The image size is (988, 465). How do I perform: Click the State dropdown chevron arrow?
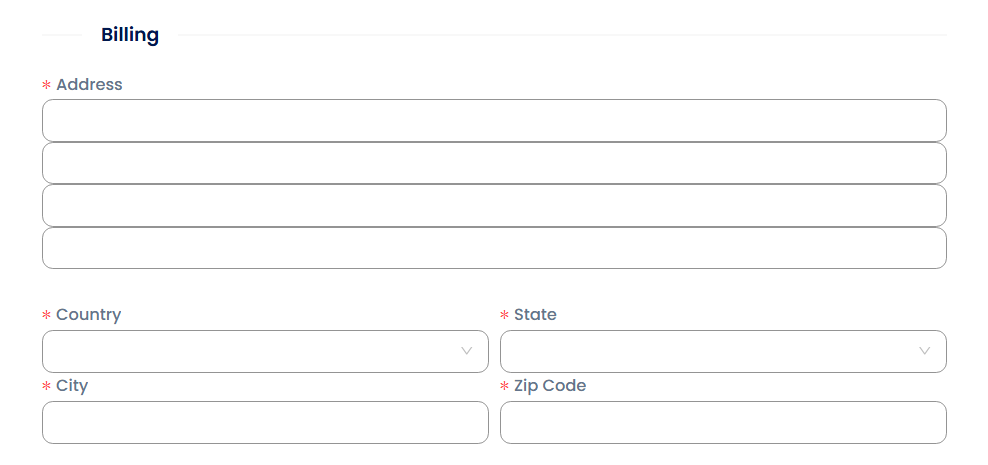pyautogui.click(x=924, y=351)
